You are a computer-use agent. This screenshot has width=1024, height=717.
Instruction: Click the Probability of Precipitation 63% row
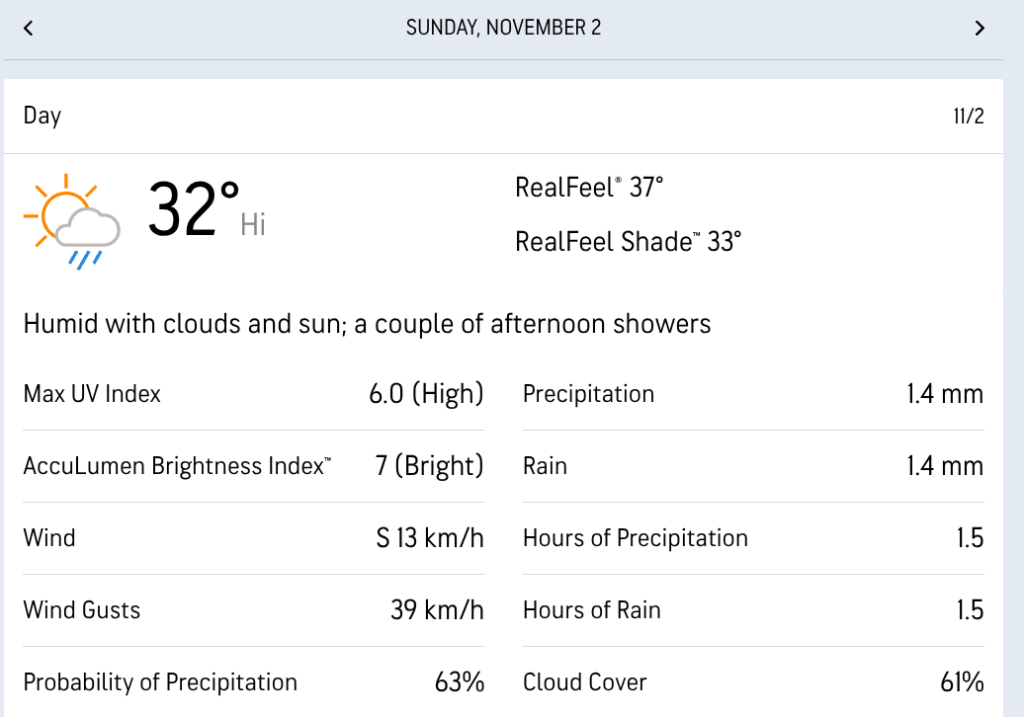coord(253,682)
